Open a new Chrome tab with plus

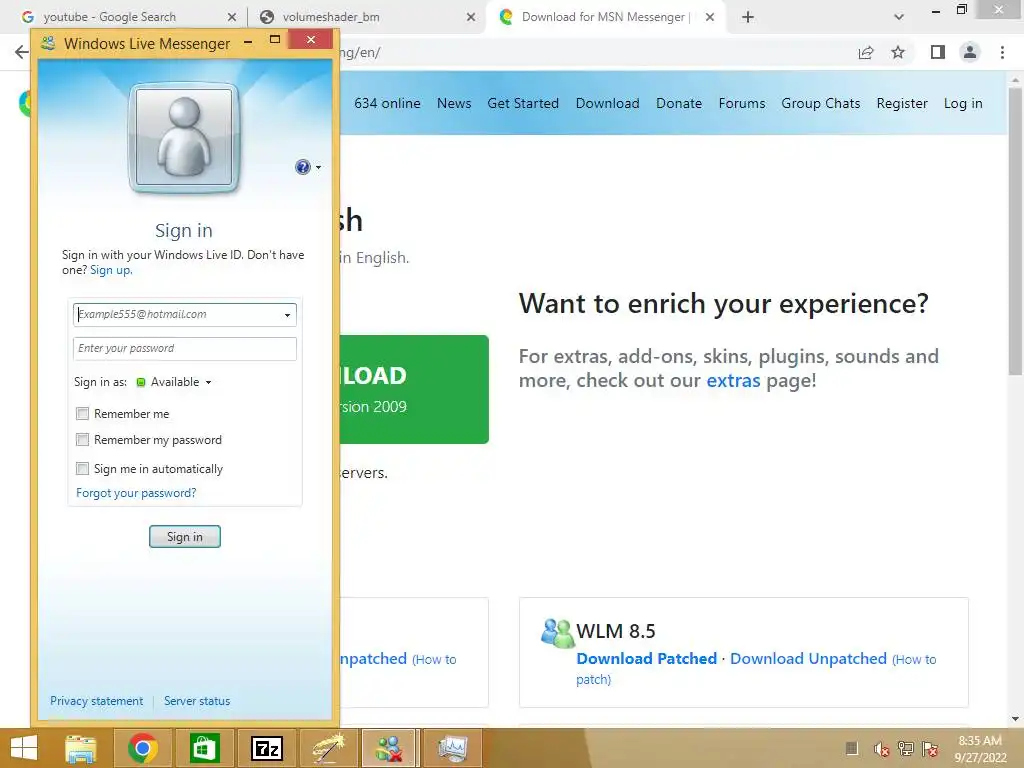(748, 17)
